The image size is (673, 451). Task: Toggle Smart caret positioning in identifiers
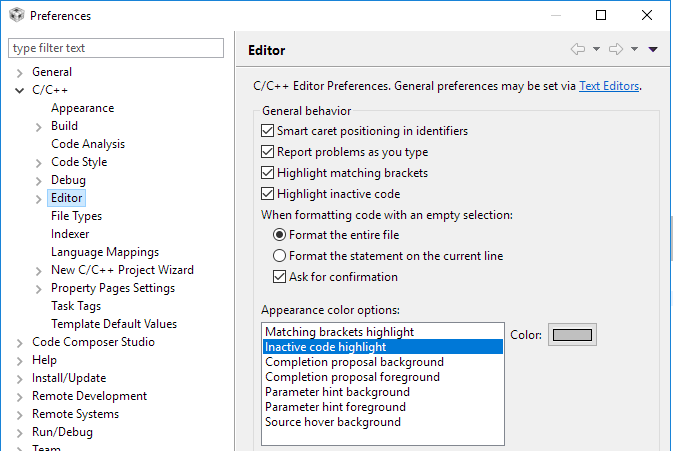pos(267,131)
